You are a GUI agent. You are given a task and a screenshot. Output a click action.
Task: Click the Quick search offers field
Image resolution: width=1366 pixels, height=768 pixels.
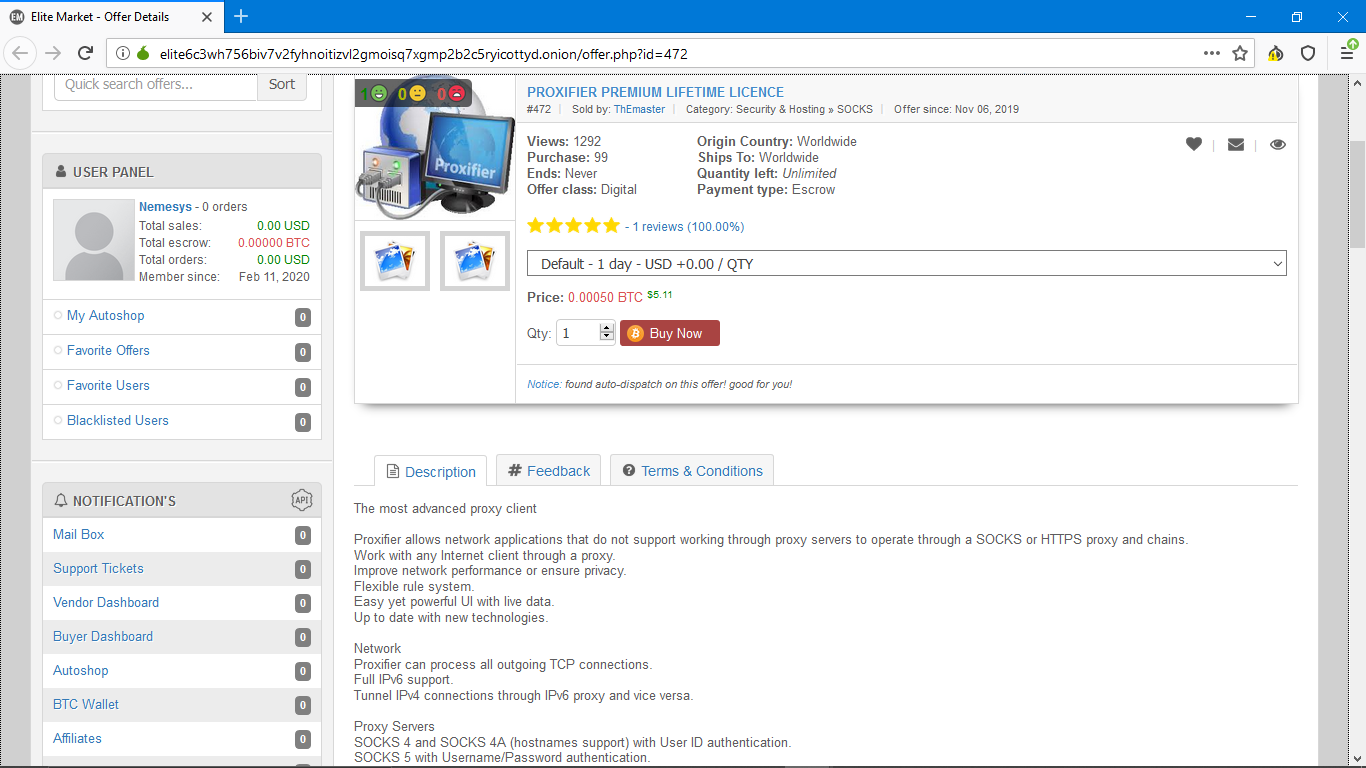(x=156, y=84)
